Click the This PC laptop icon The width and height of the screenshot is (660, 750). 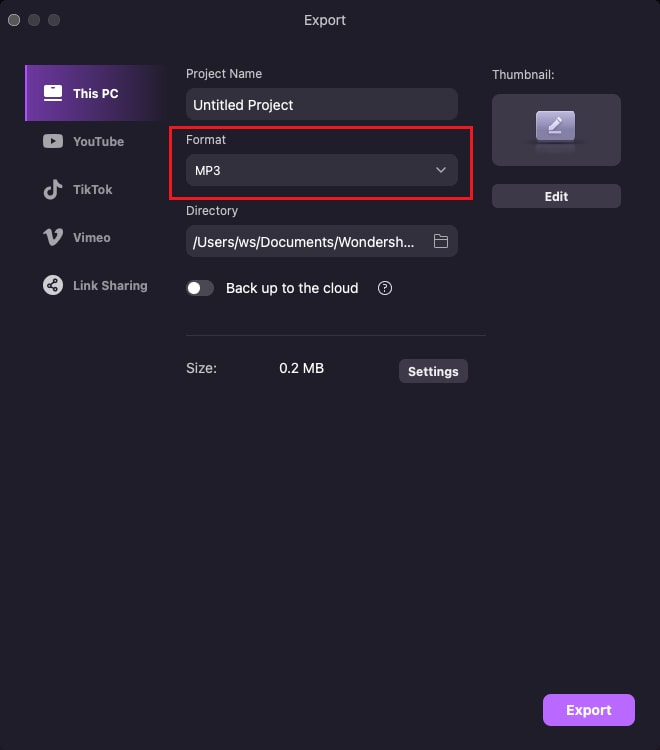53,93
